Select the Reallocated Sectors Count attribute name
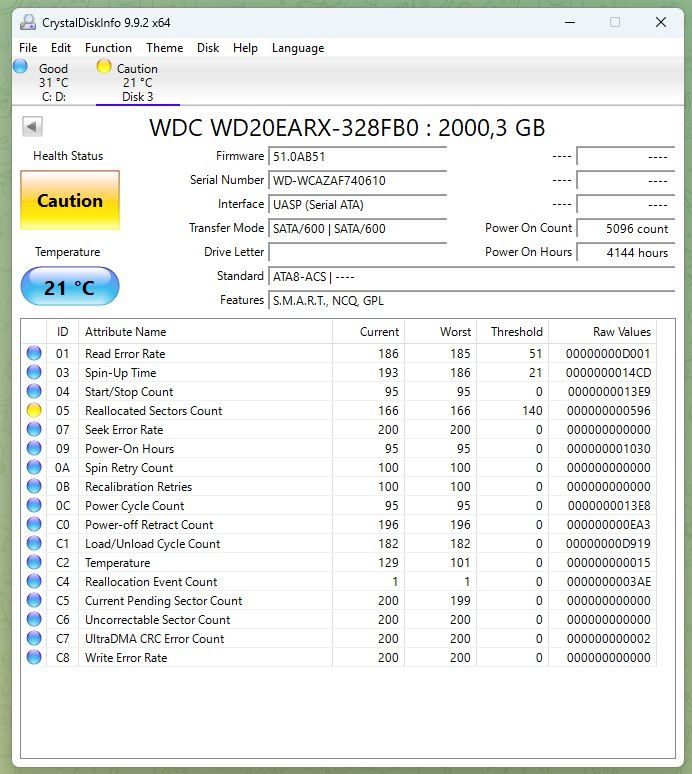This screenshot has height=774, width=692. (154, 411)
